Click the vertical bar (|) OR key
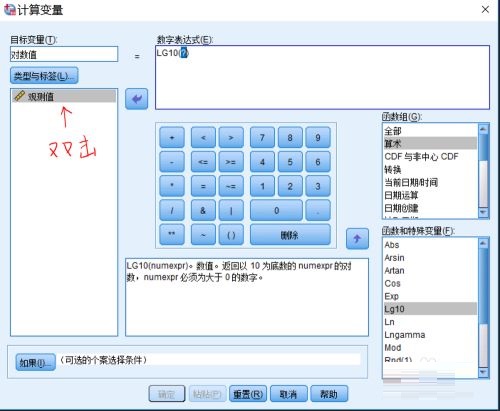Viewport: 500px width, 411px height. [231, 210]
